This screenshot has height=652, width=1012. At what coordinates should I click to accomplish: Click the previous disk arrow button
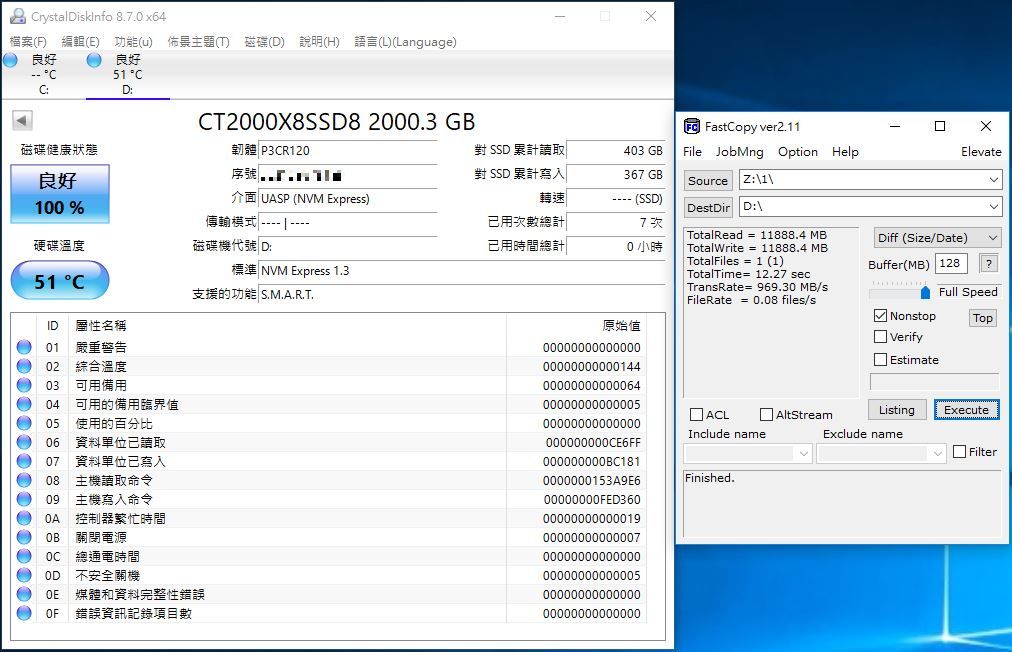click(22, 120)
